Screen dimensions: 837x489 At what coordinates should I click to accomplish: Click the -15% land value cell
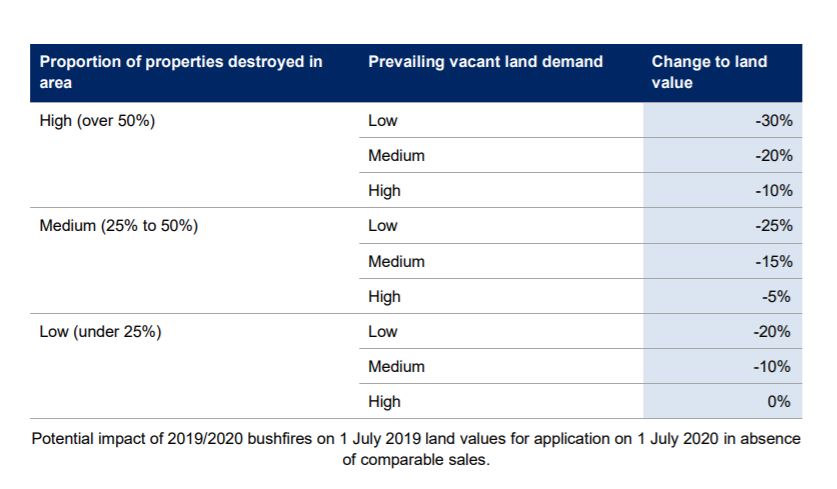[773, 262]
